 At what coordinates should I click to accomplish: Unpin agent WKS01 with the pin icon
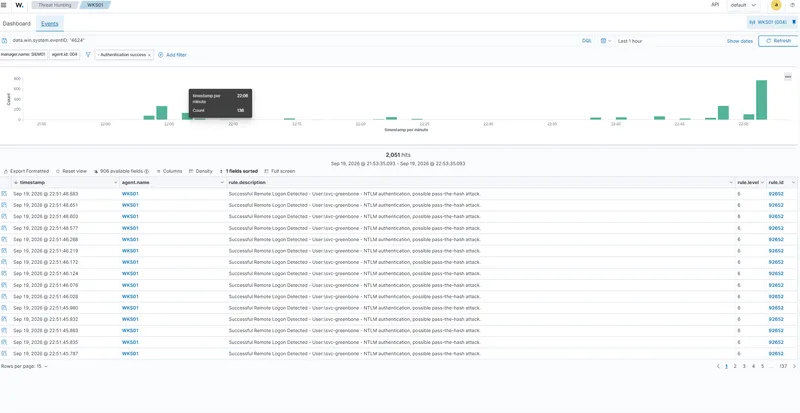(x=794, y=22)
